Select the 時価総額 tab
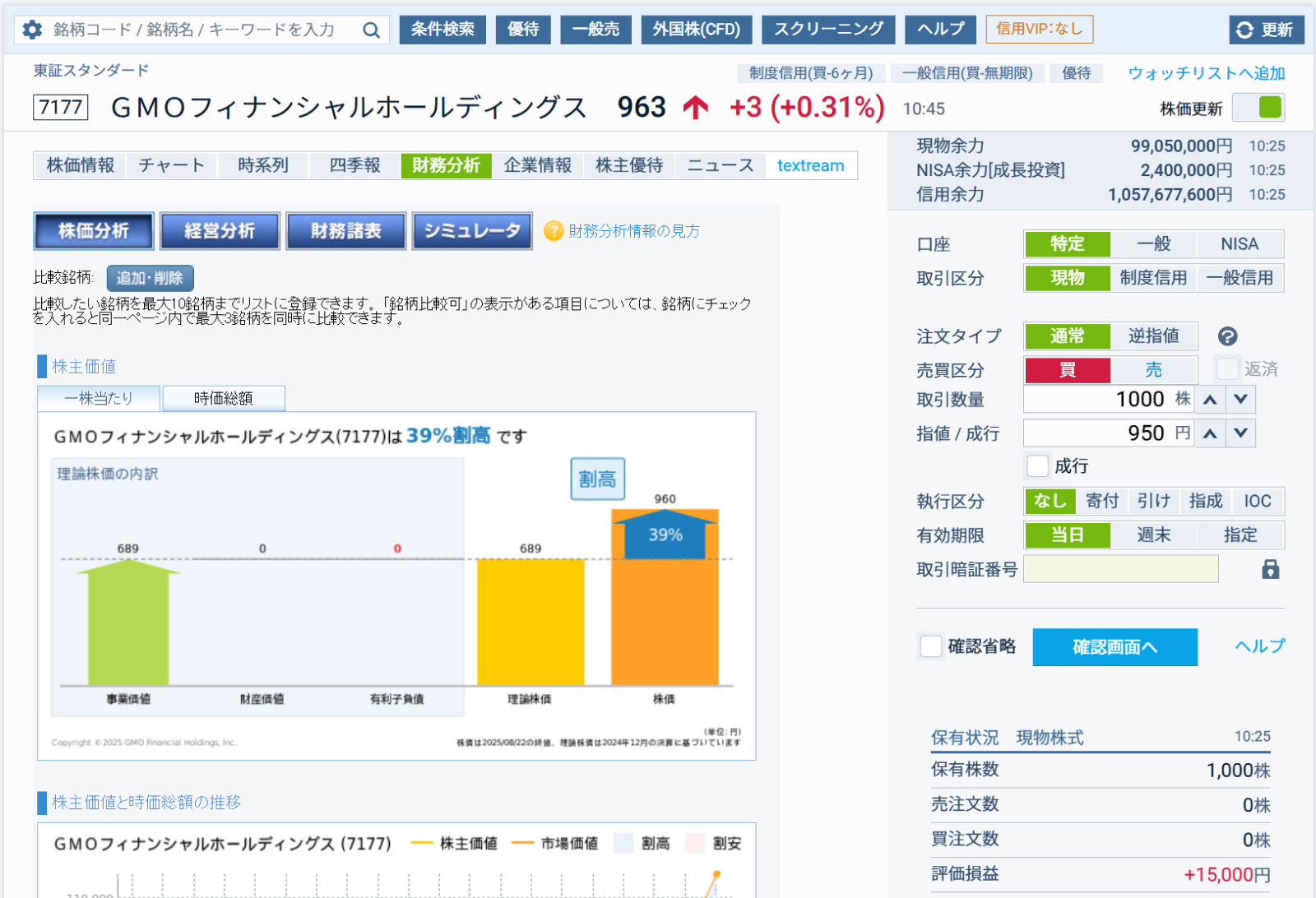 [224, 399]
